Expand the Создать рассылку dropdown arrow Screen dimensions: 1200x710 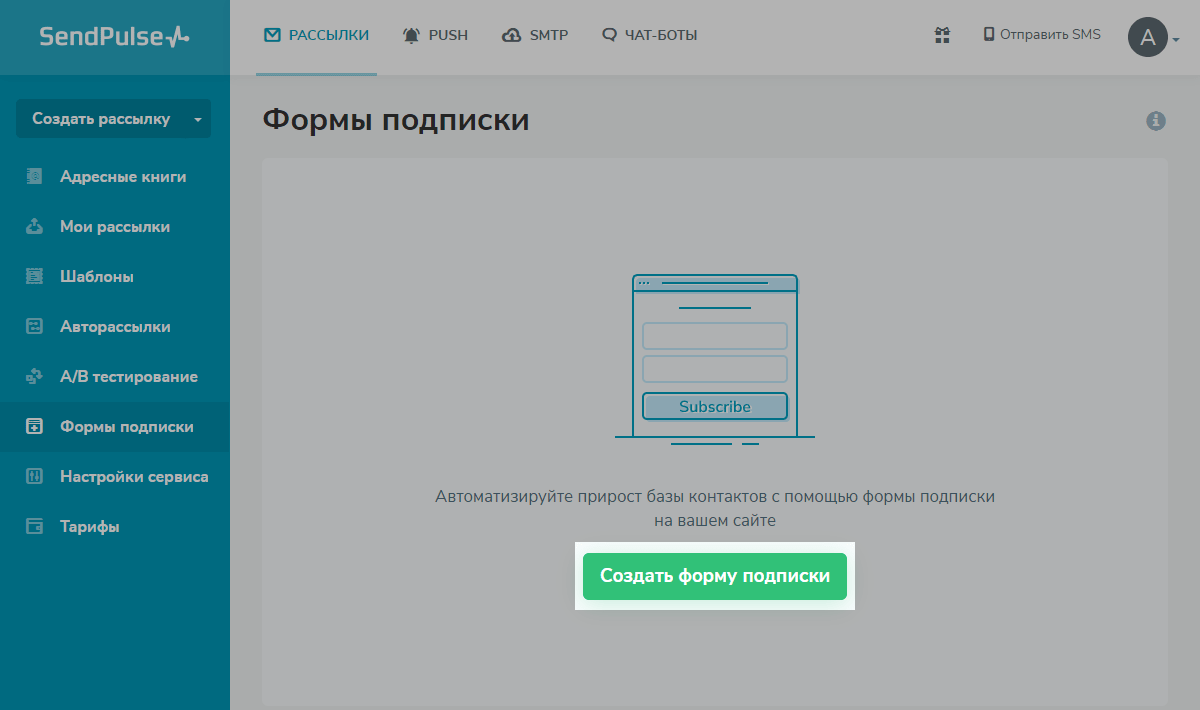click(x=198, y=119)
